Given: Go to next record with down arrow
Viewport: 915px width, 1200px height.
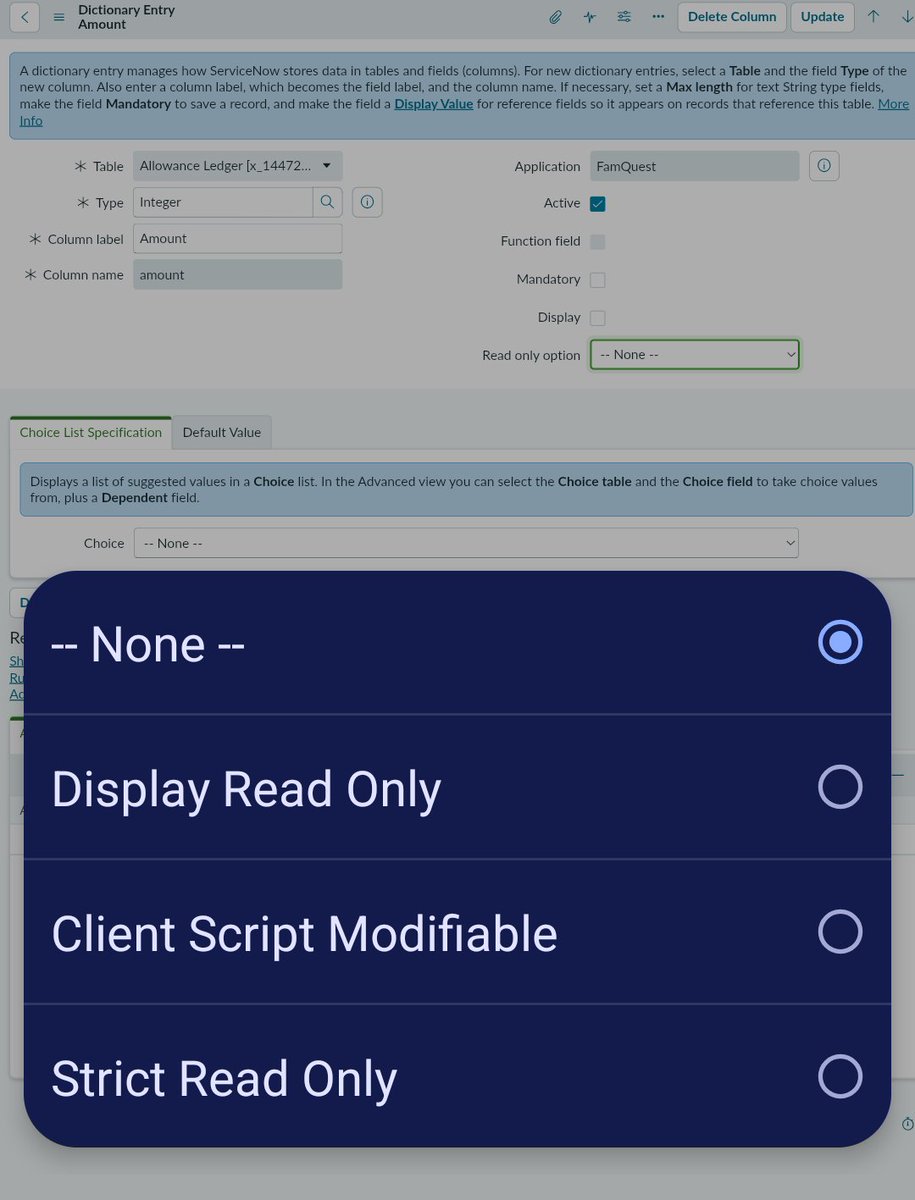Looking at the screenshot, I should (x=906, y=16).
